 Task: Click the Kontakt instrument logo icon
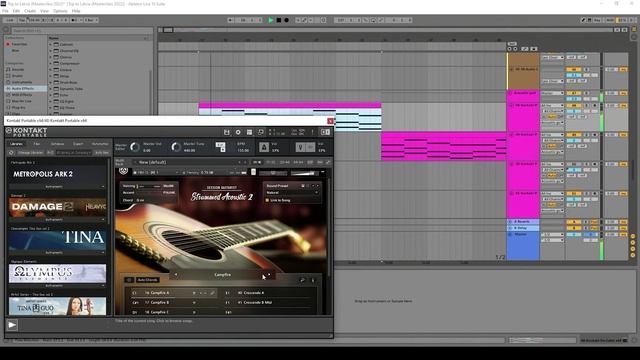(x=123, y=171)
